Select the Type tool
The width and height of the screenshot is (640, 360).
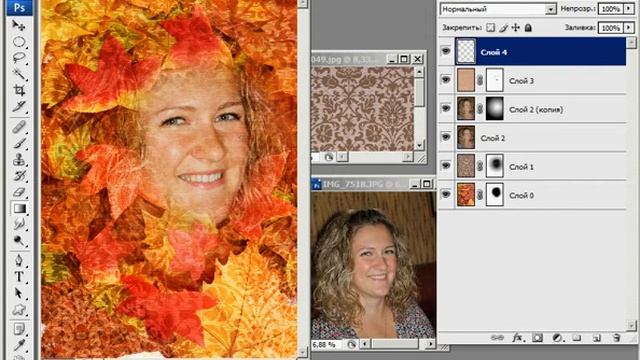click(19, 277)
